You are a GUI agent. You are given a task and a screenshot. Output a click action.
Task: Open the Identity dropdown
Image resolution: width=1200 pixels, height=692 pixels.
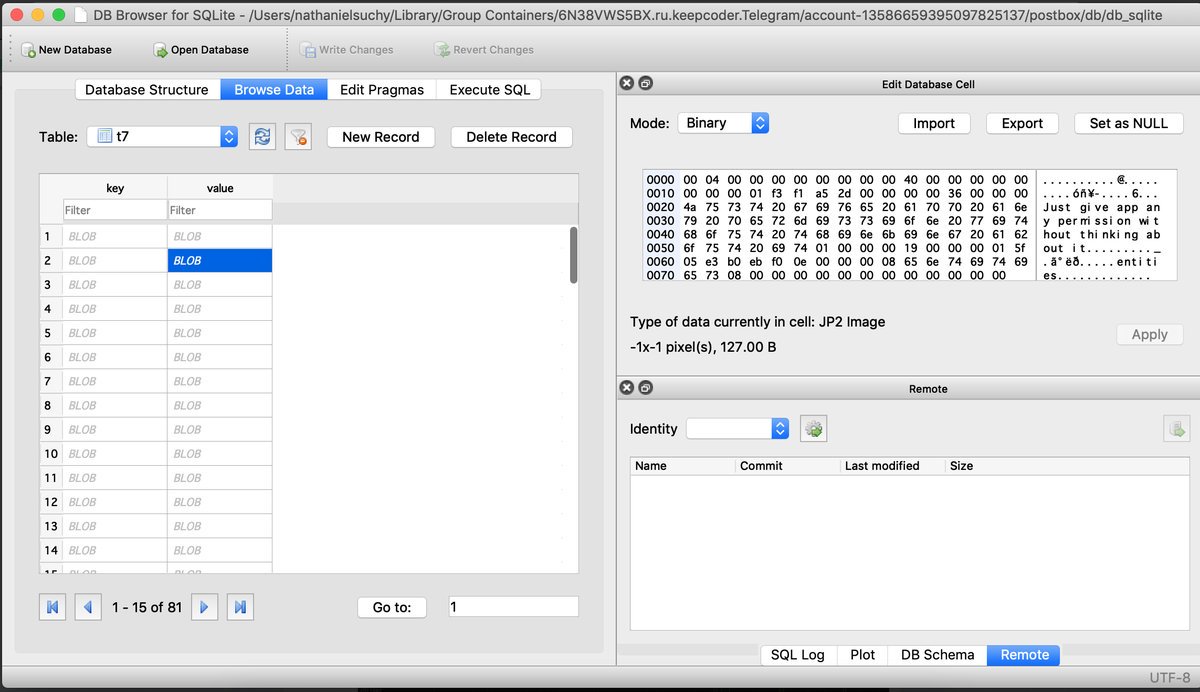click(x=738, y=429)
